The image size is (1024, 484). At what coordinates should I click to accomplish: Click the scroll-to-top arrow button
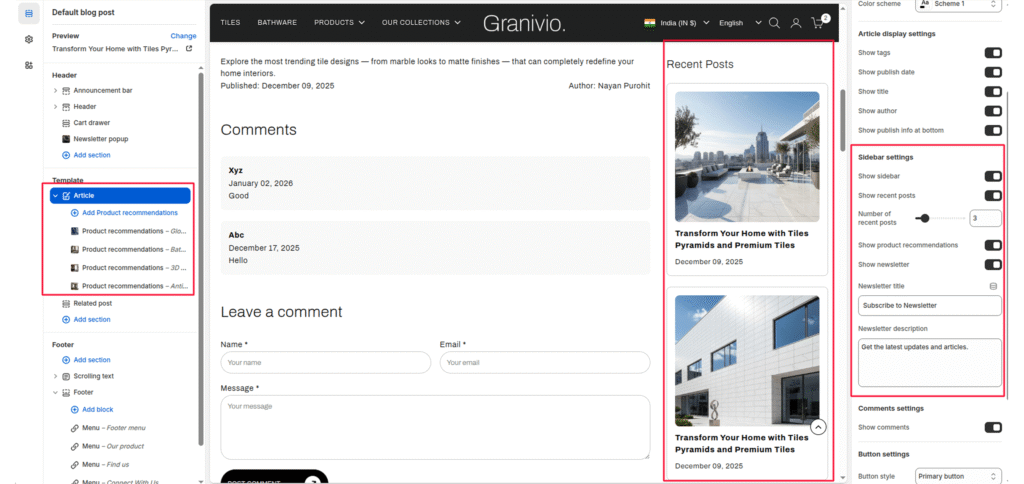click(x=818, y=427)
